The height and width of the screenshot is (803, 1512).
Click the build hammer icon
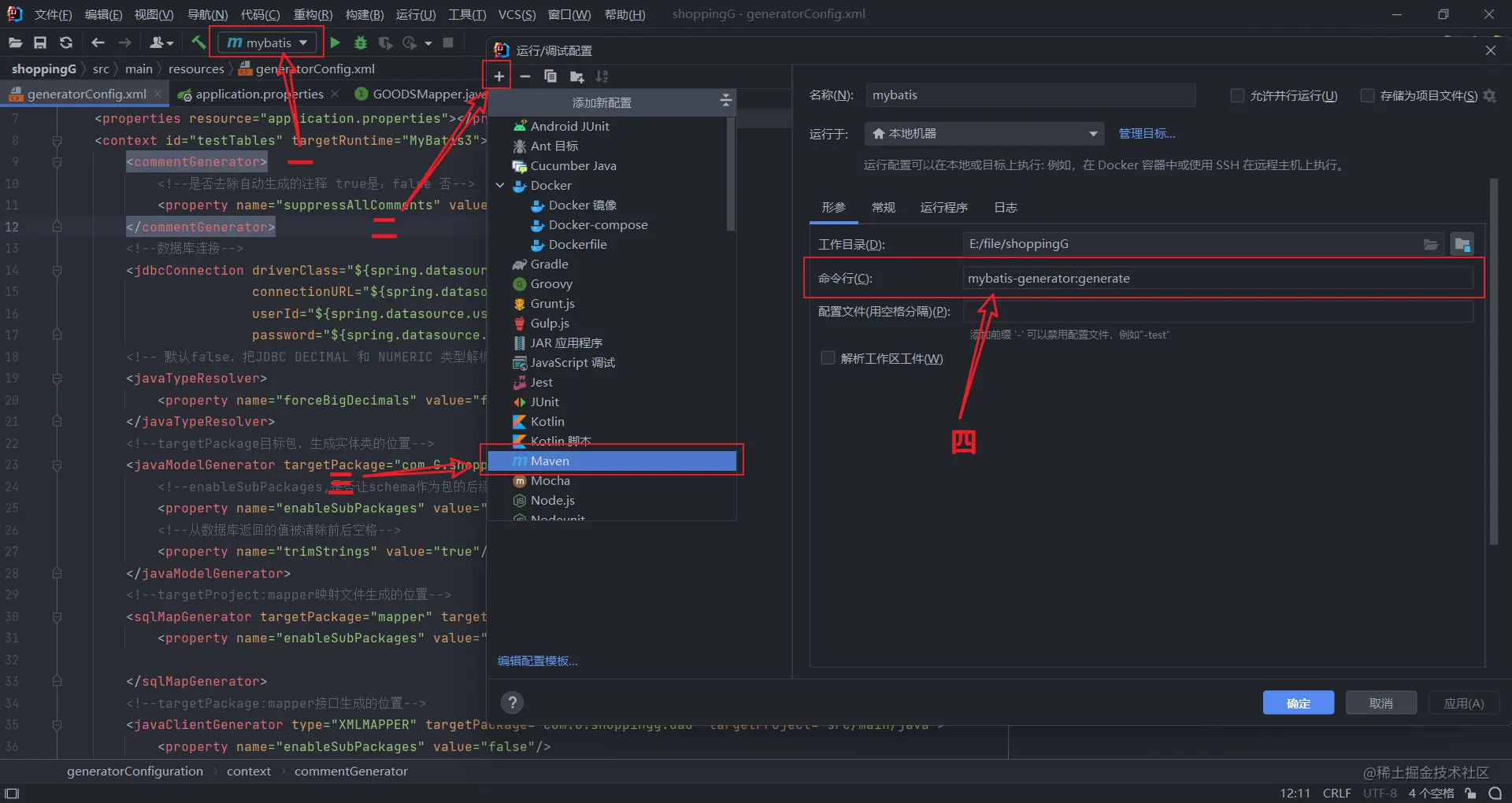click(x=198, y=43)
